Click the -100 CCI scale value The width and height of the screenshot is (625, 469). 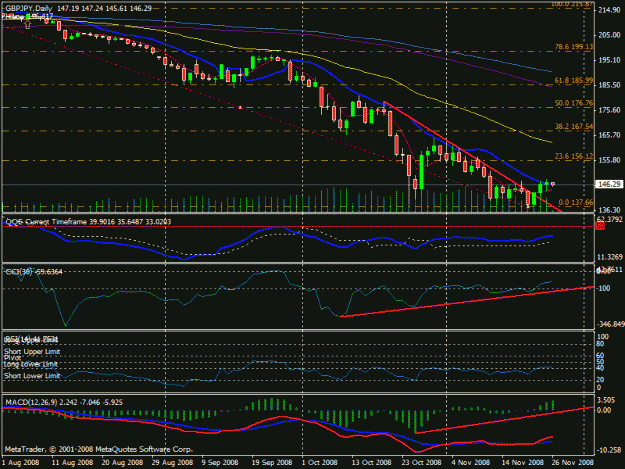tap(603, 288)
